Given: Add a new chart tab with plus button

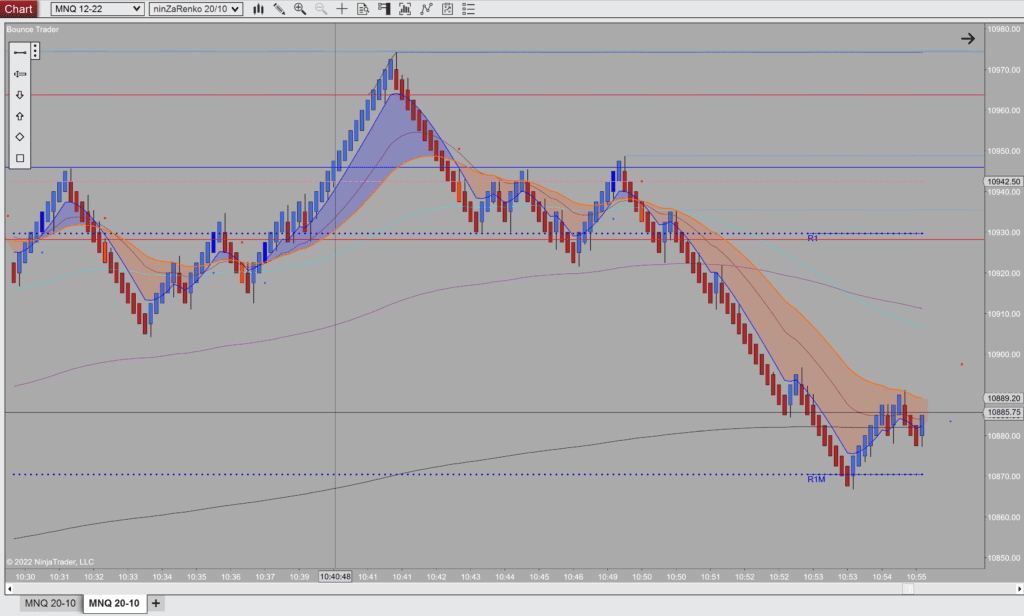Looking at the screenshot, I should (155, 603).
